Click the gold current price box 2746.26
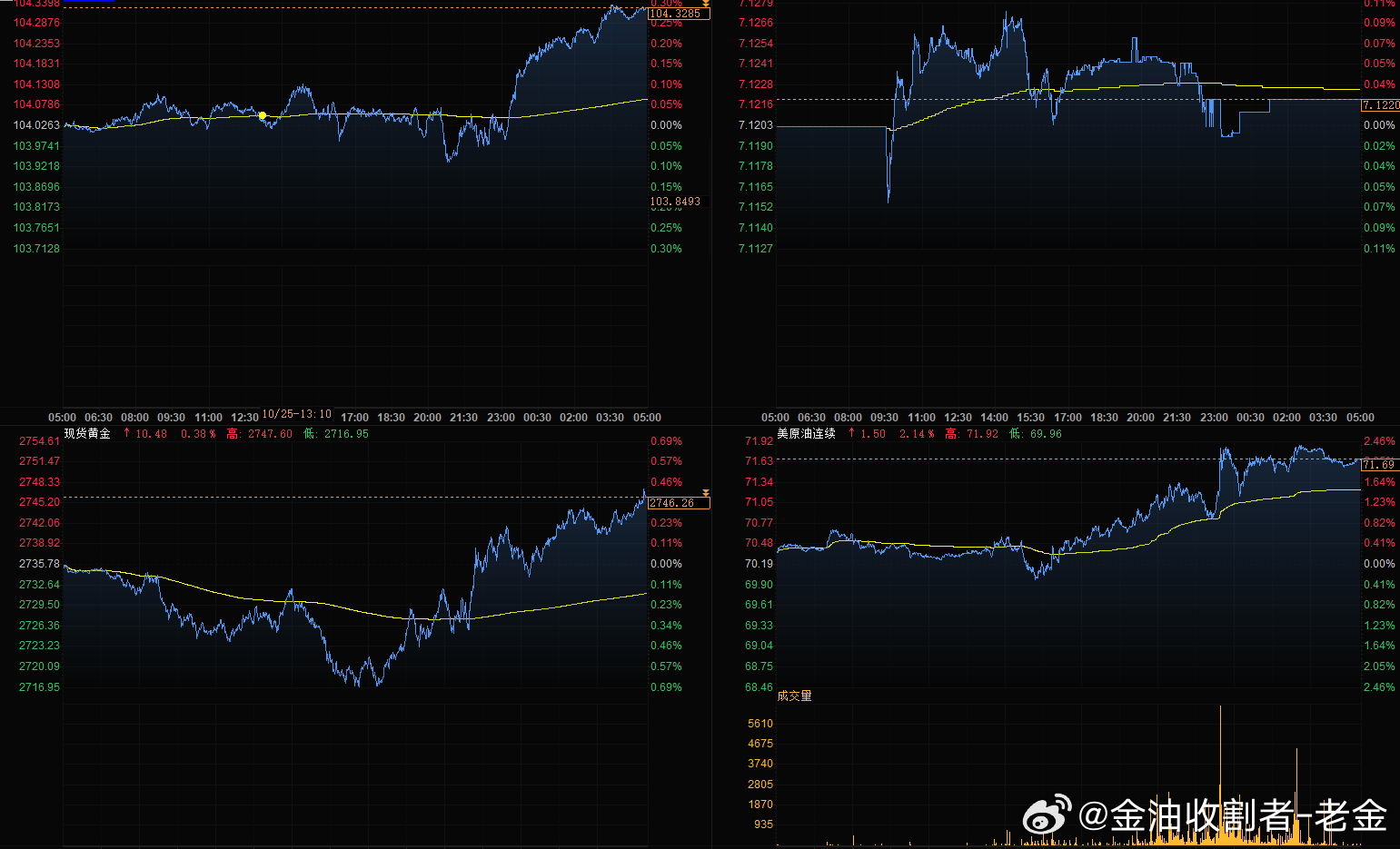Image resolution: width=1400 pixels, height=849 pixels. pyautogui.click(x=679, y=503)
